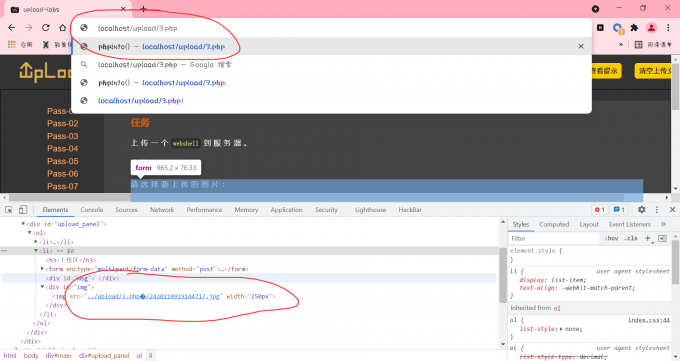Toggle device toolbar in DevTools
The width and height of the screenshot is (680, 361).
pyautogui.click(x=23, y=210)
